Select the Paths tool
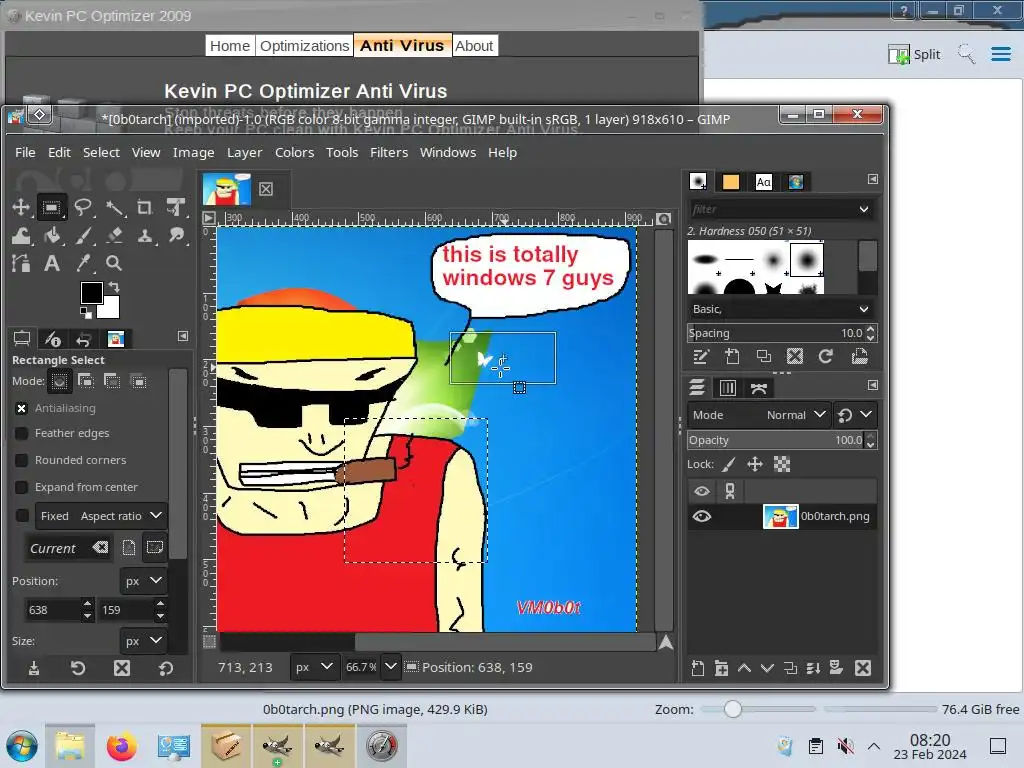1024x768 pixels. 21,263
